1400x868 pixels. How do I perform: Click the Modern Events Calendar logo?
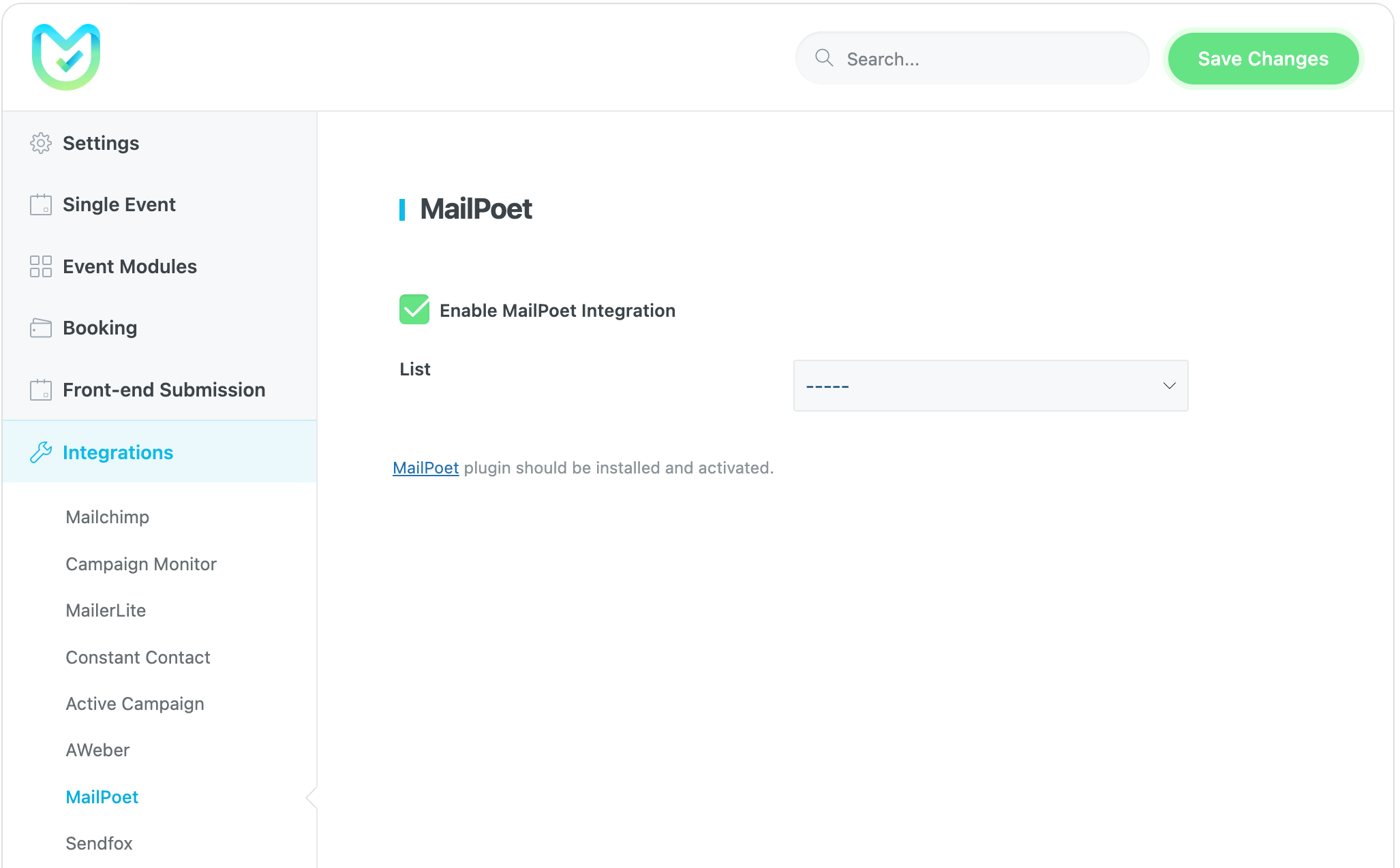point(66,57)
